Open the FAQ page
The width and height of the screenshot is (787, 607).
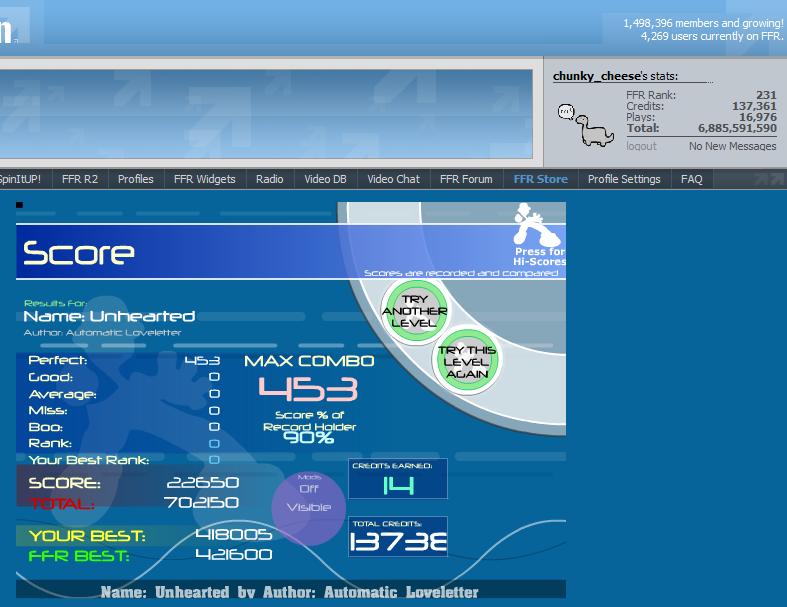692,179
